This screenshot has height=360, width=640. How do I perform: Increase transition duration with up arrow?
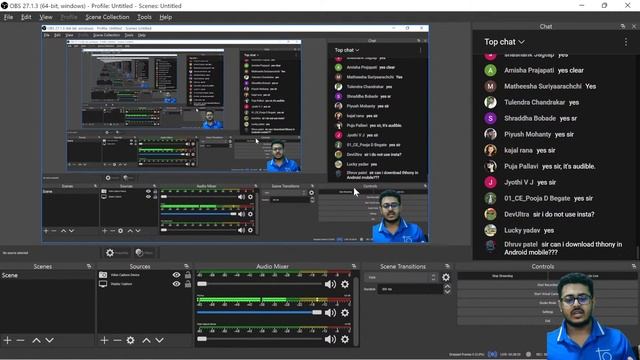tap(447, 287)
